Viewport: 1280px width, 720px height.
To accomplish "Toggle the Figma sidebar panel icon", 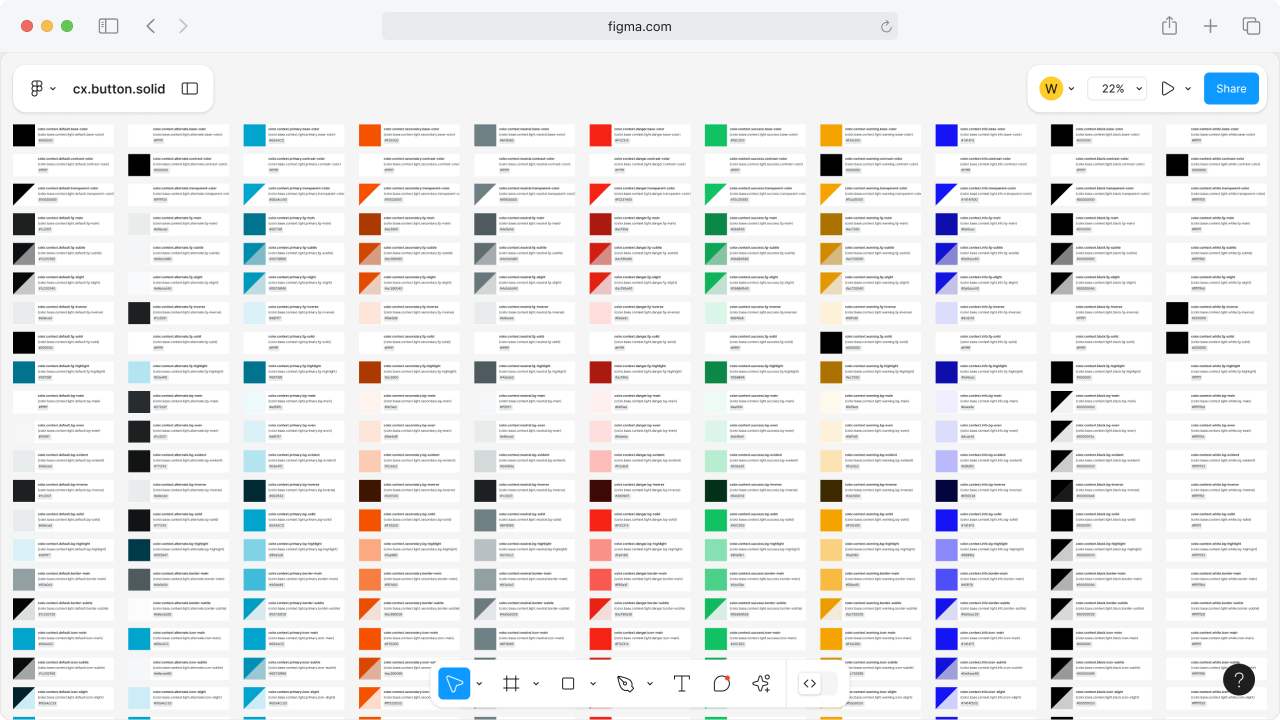I will click(x=190, y=89).
